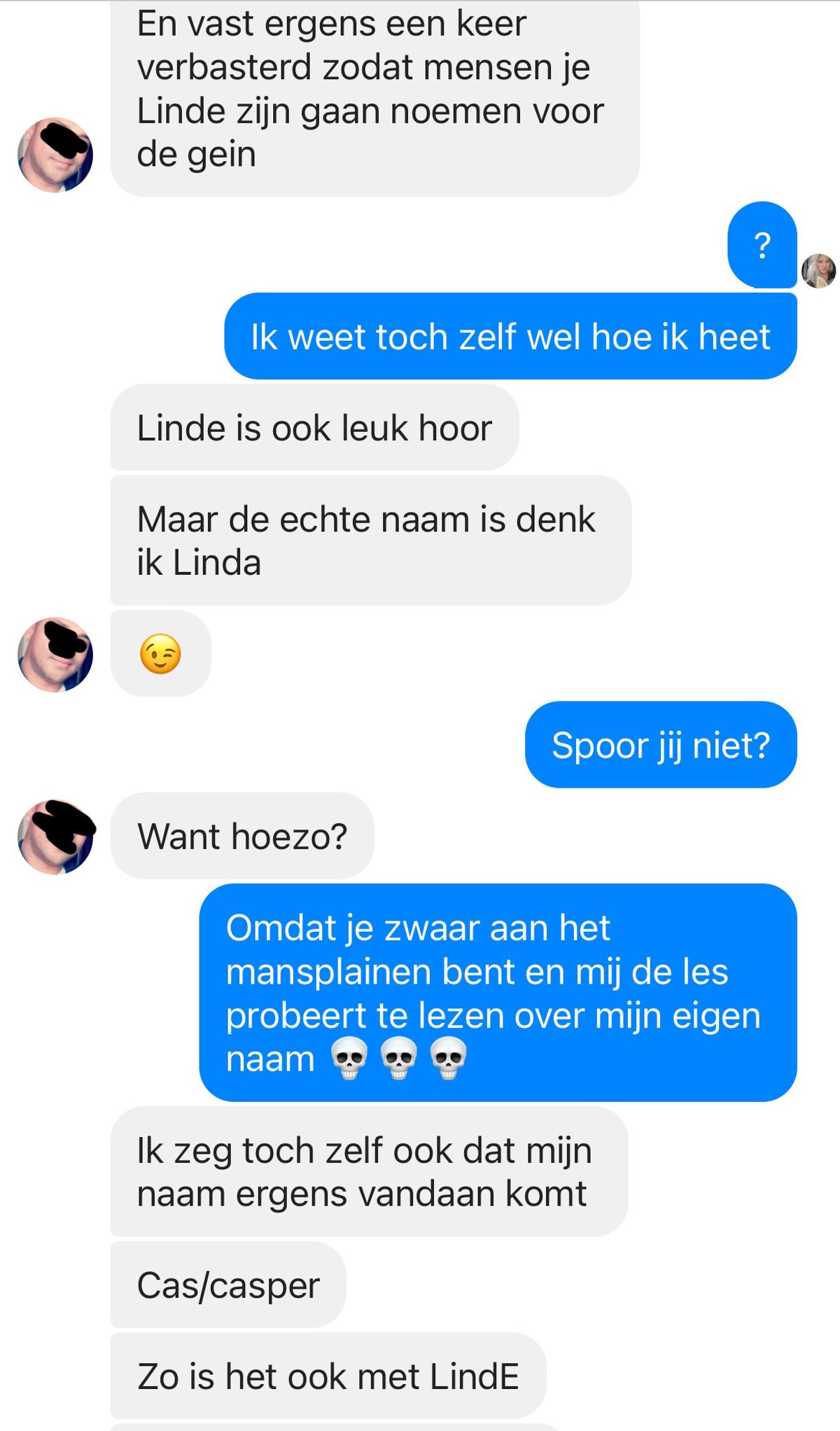This screenshot has height=1431, width=840.
Task: Tap the word 'Linda' in the gray bubble
Action: point(217,563)
